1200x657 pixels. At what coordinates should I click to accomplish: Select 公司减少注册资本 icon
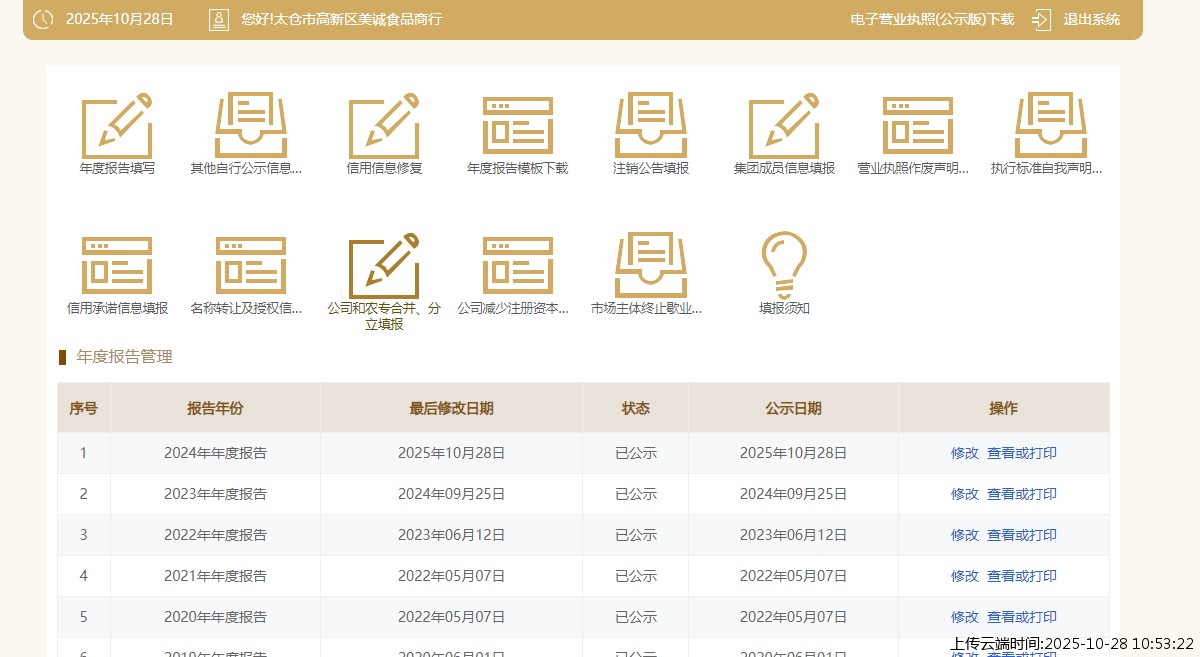pos(517,266)
